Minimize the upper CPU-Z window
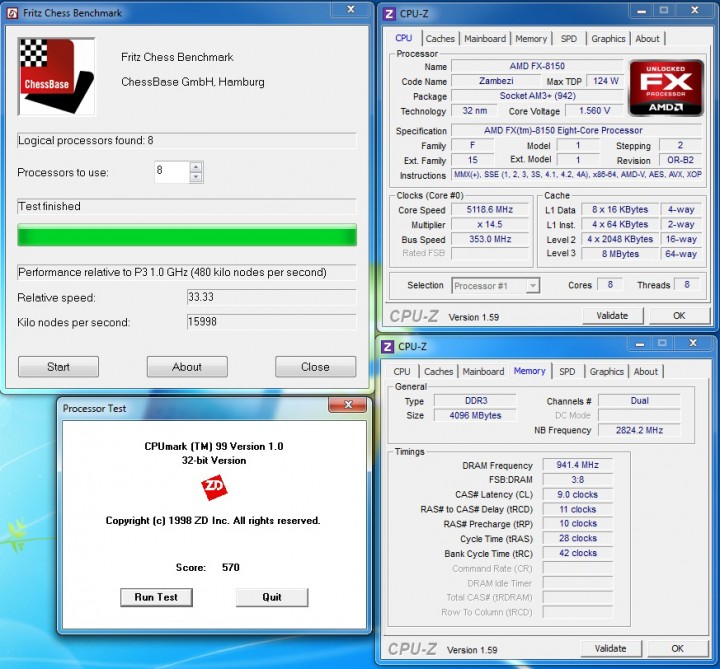 [641, 11]
